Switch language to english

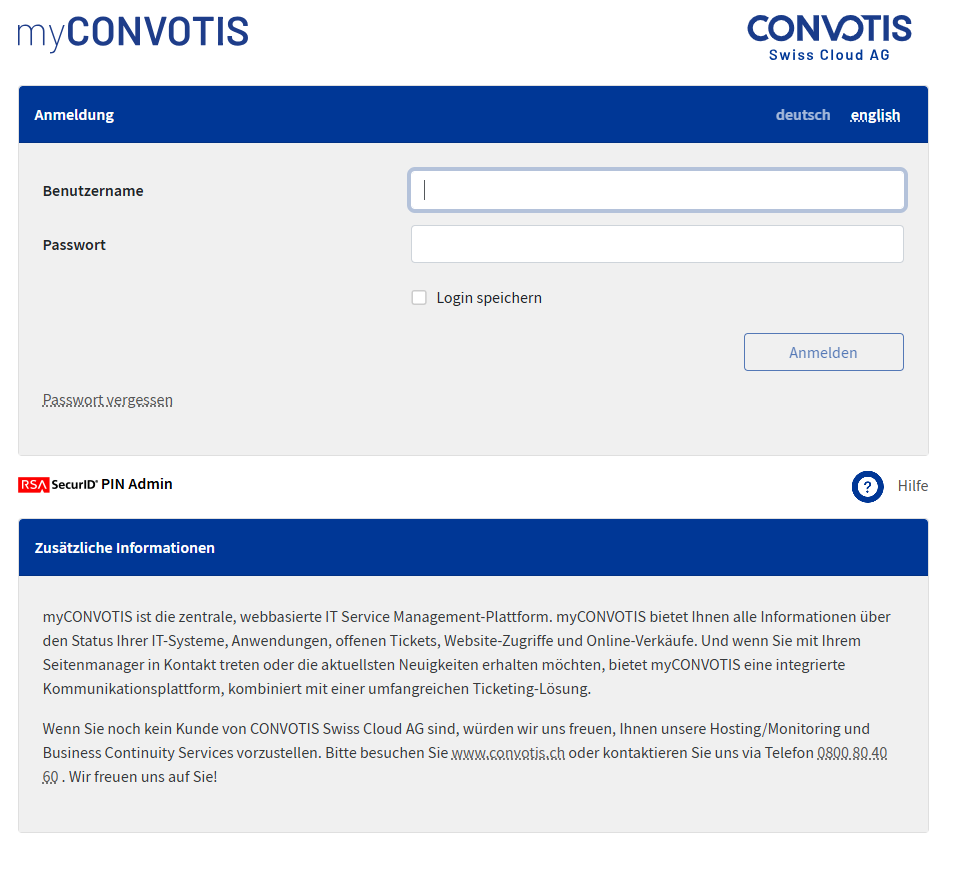(x=875, y=115)
